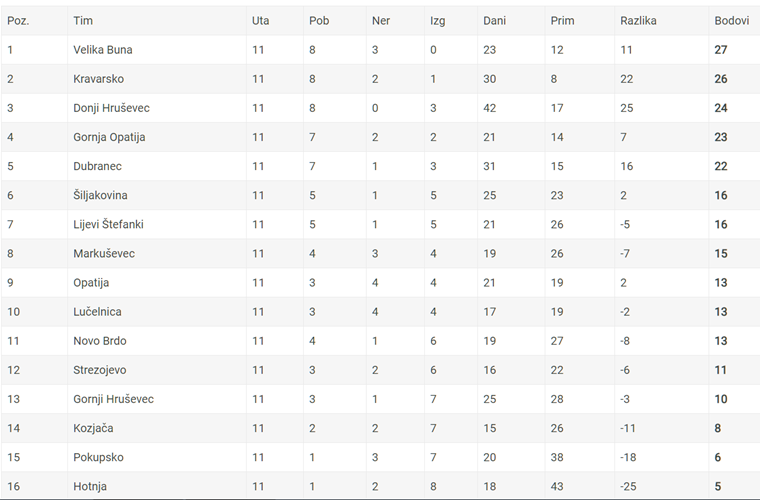
Task: Select the Poz. column header
Action: (18, 20)
